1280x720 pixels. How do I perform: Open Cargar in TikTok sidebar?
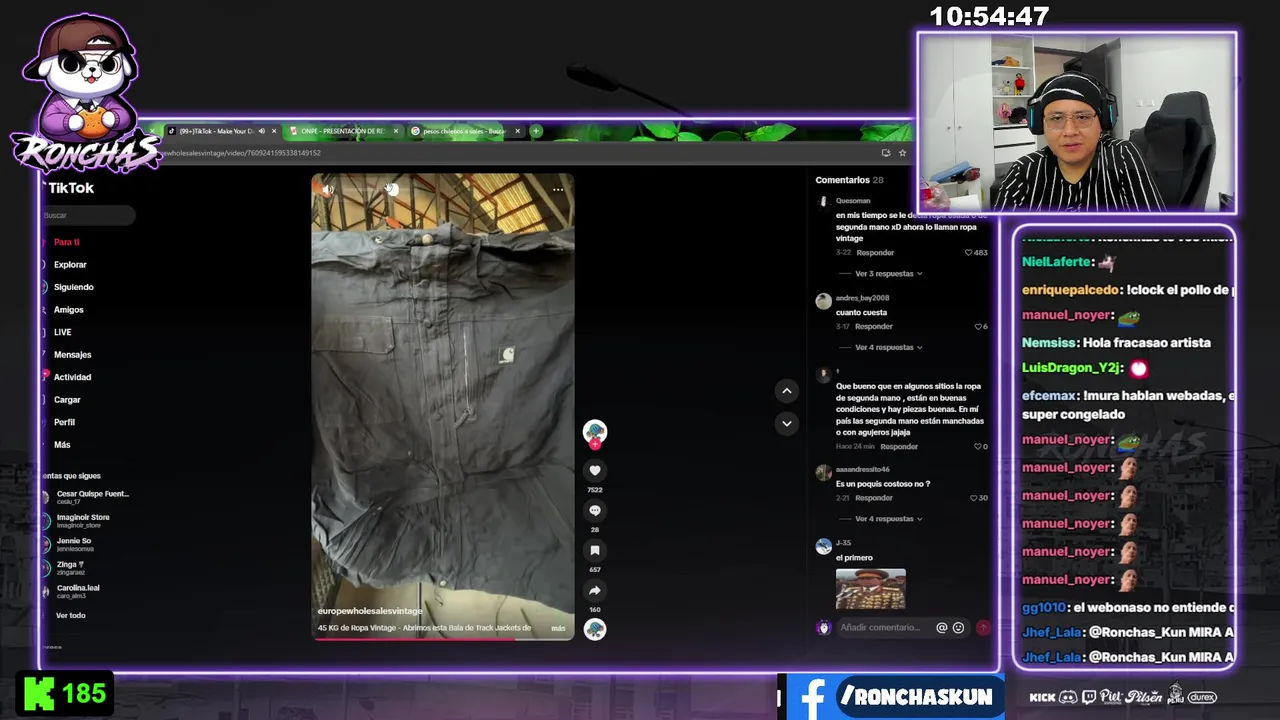tap(67, 400)
